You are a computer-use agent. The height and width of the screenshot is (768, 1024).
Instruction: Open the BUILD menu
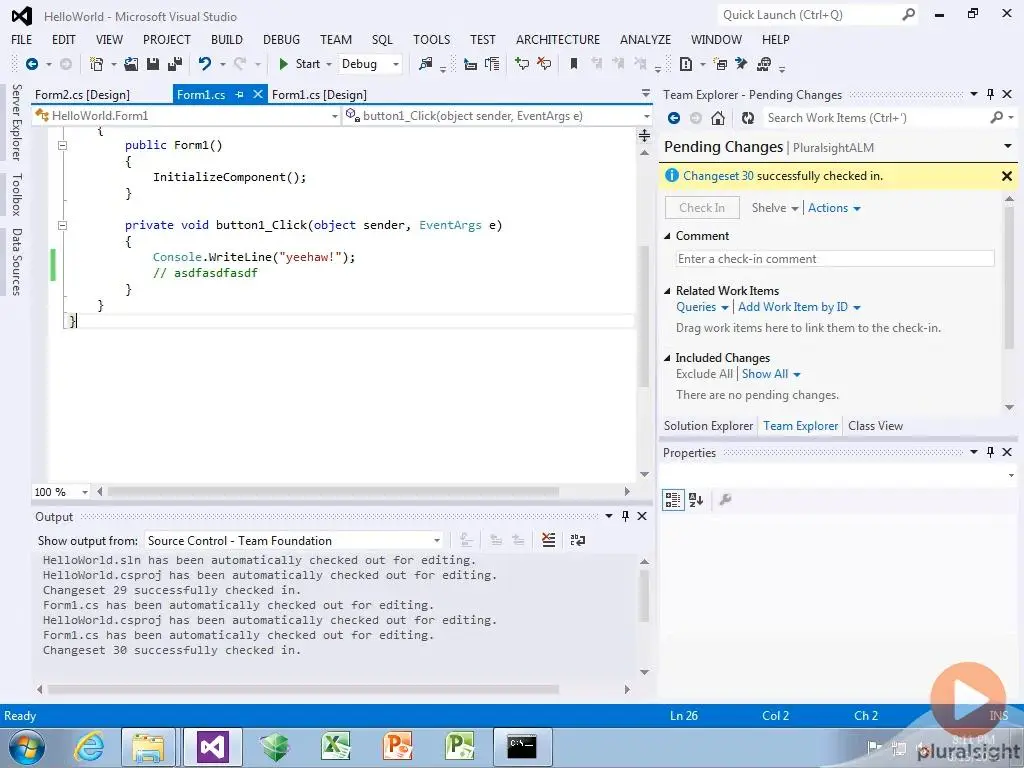(x=227, y=40)
